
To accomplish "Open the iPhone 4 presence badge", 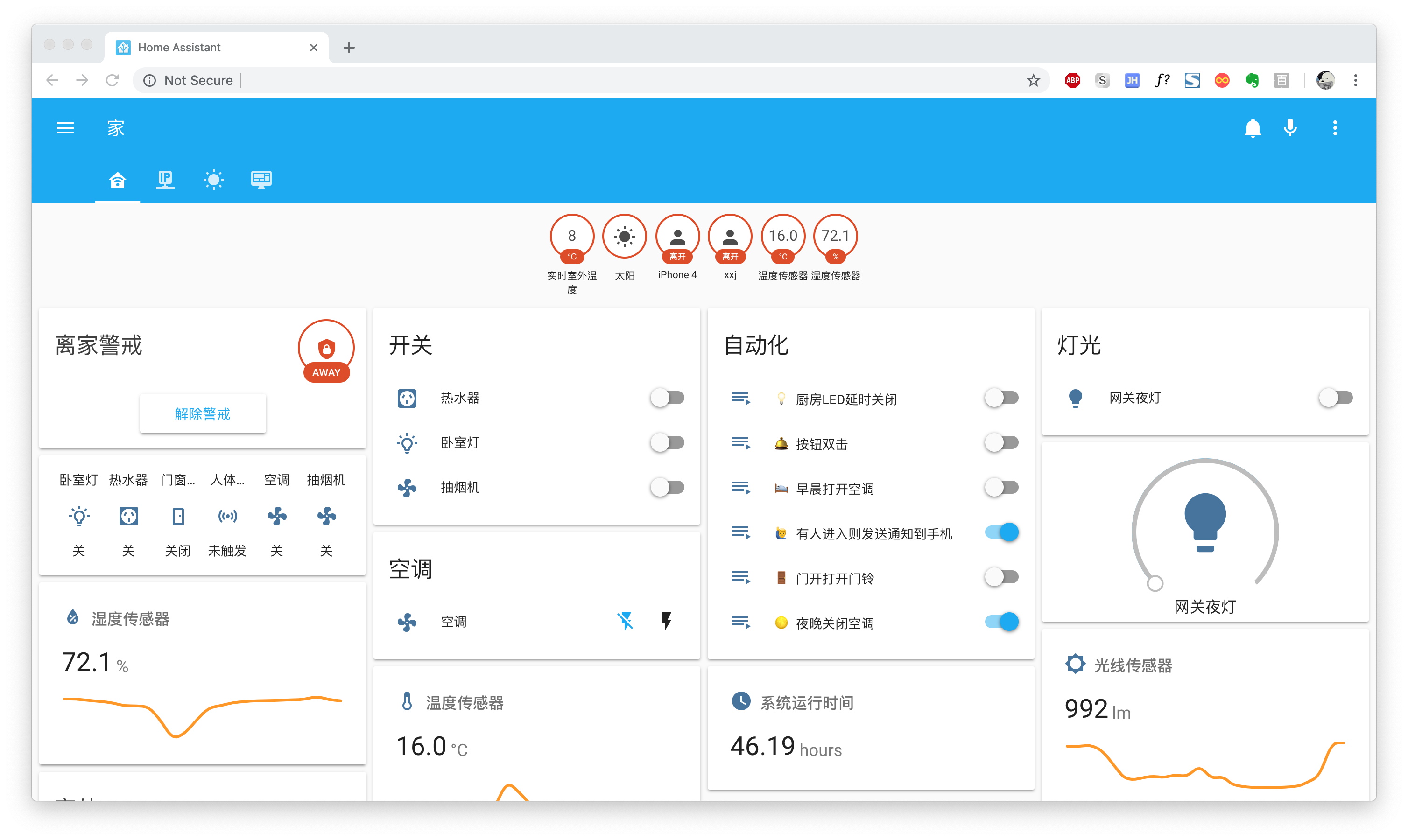I will 677,237.
